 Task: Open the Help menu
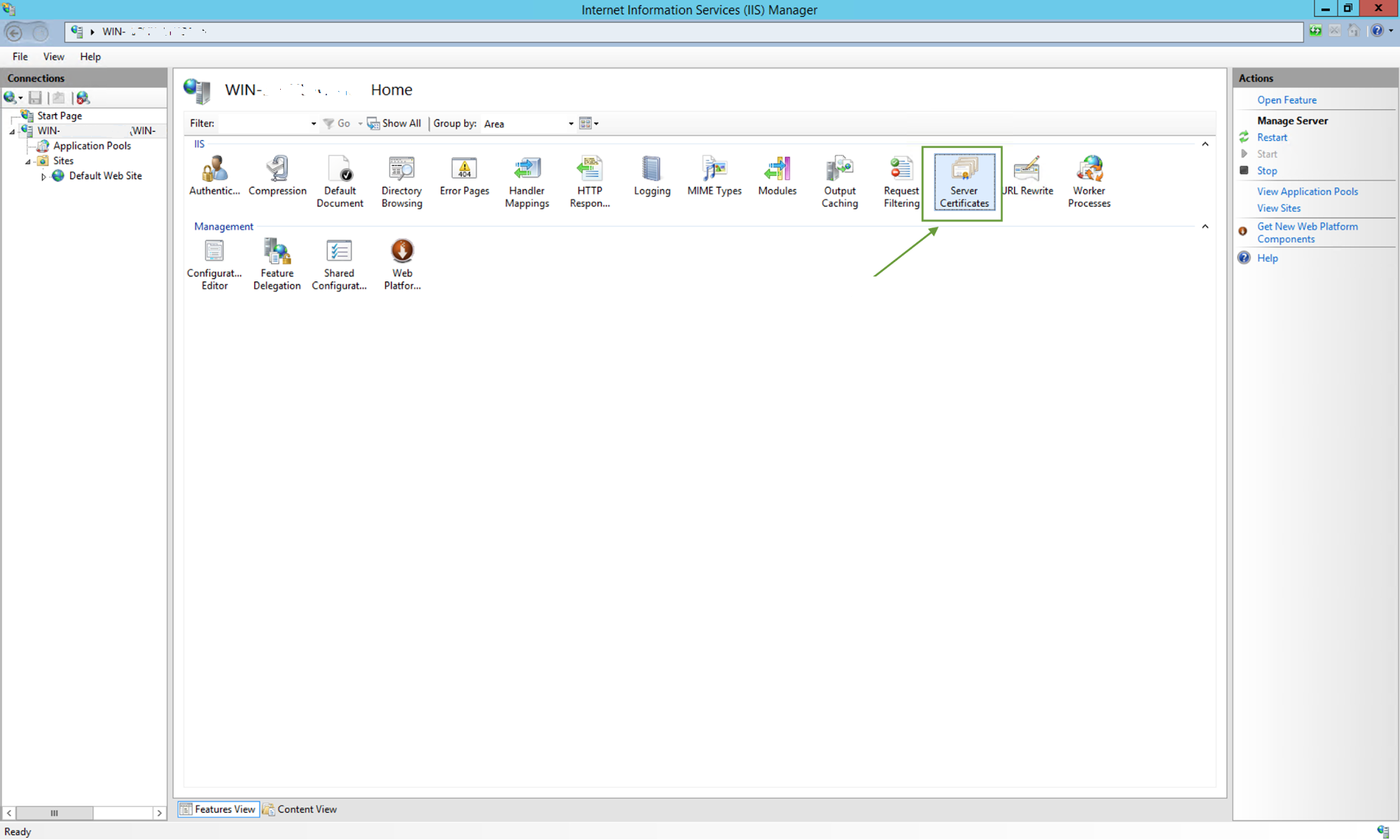click(x=90, y=57)
